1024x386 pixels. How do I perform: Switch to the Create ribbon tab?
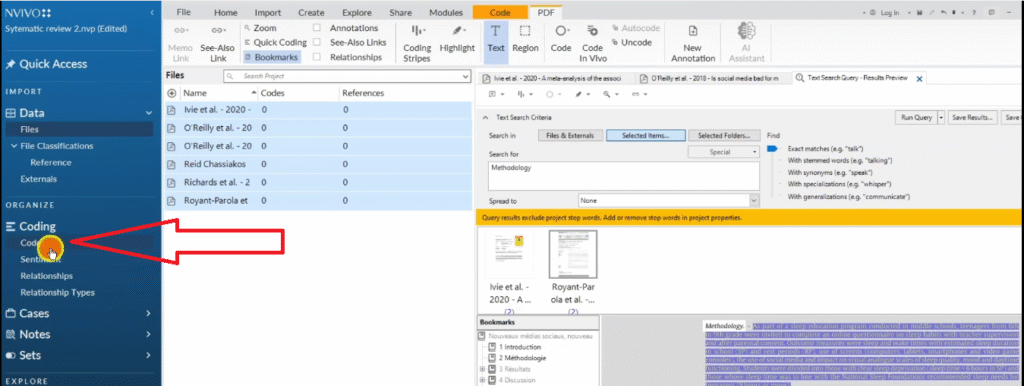tap(312, 12)
